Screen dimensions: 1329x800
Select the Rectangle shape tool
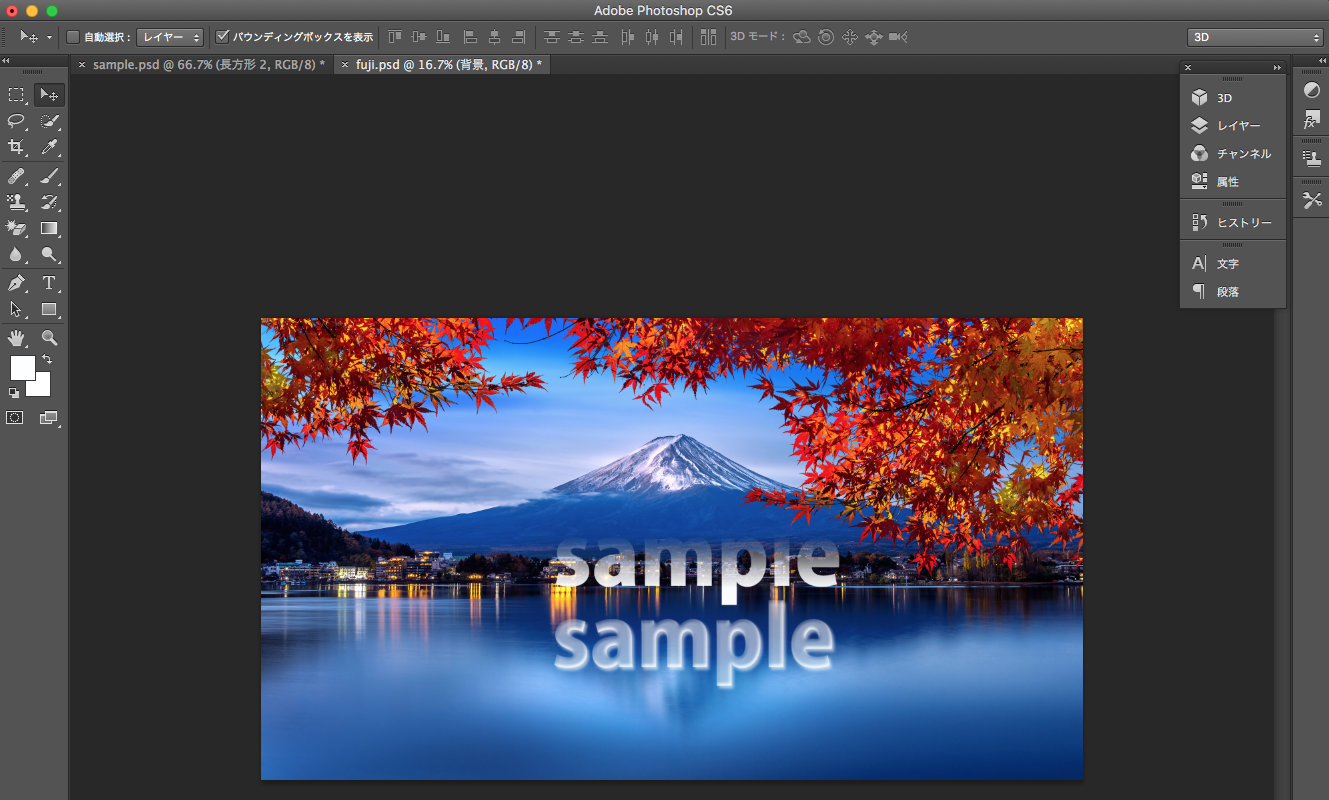[49, 310]
